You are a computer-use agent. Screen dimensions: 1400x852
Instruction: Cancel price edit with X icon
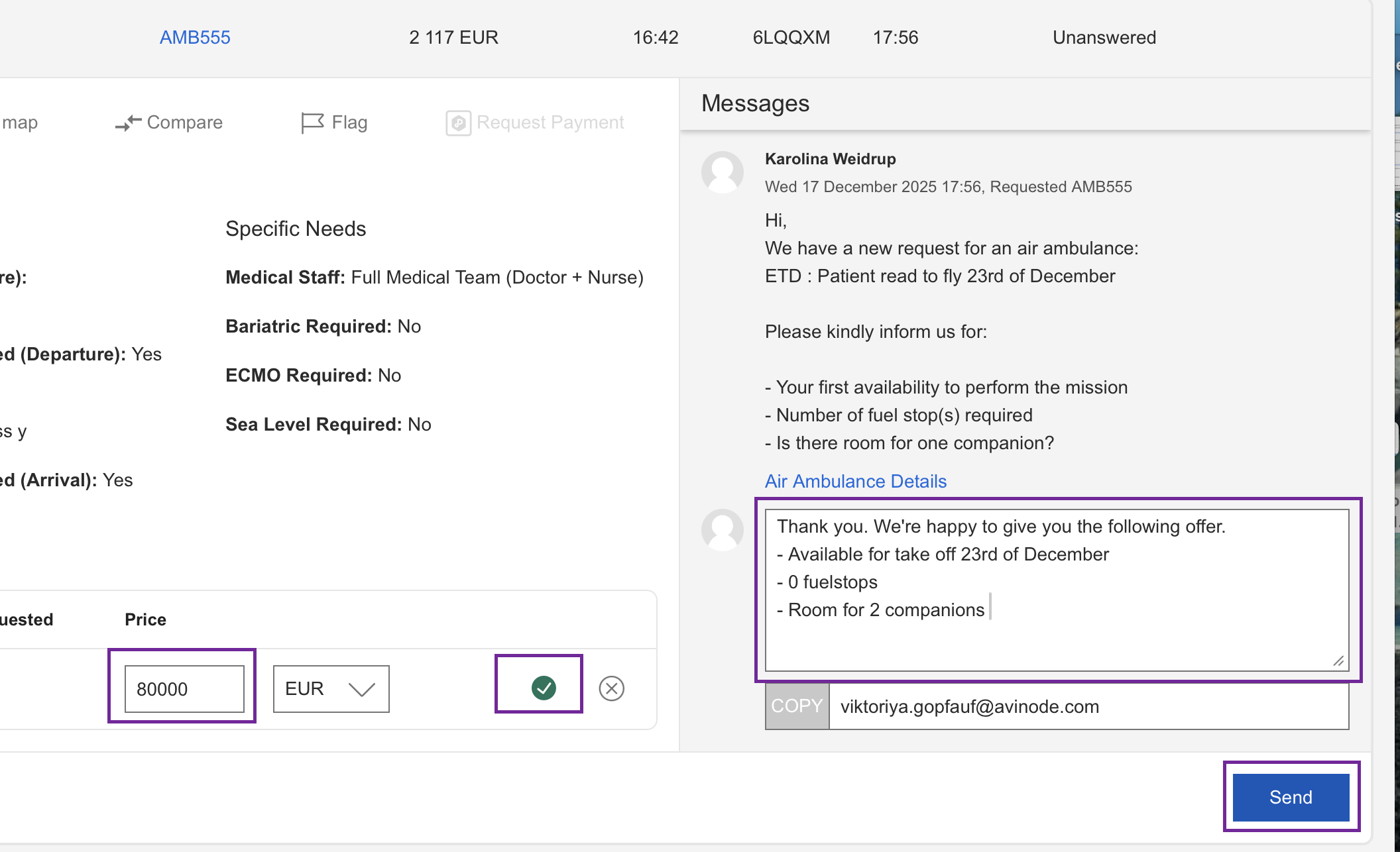coord(611,688)
